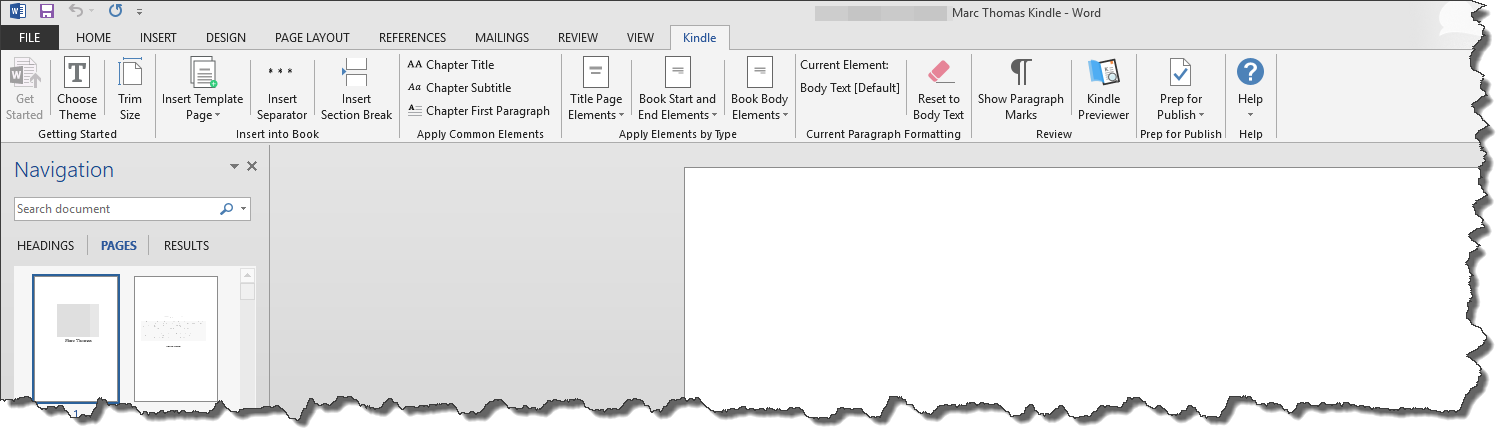
Task: Click the Navigation pane title text
Action: 64,170
